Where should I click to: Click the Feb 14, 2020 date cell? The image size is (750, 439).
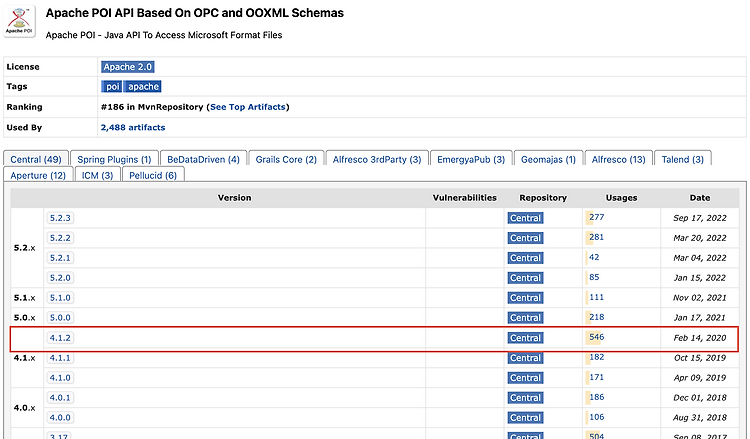pos(700,338)
